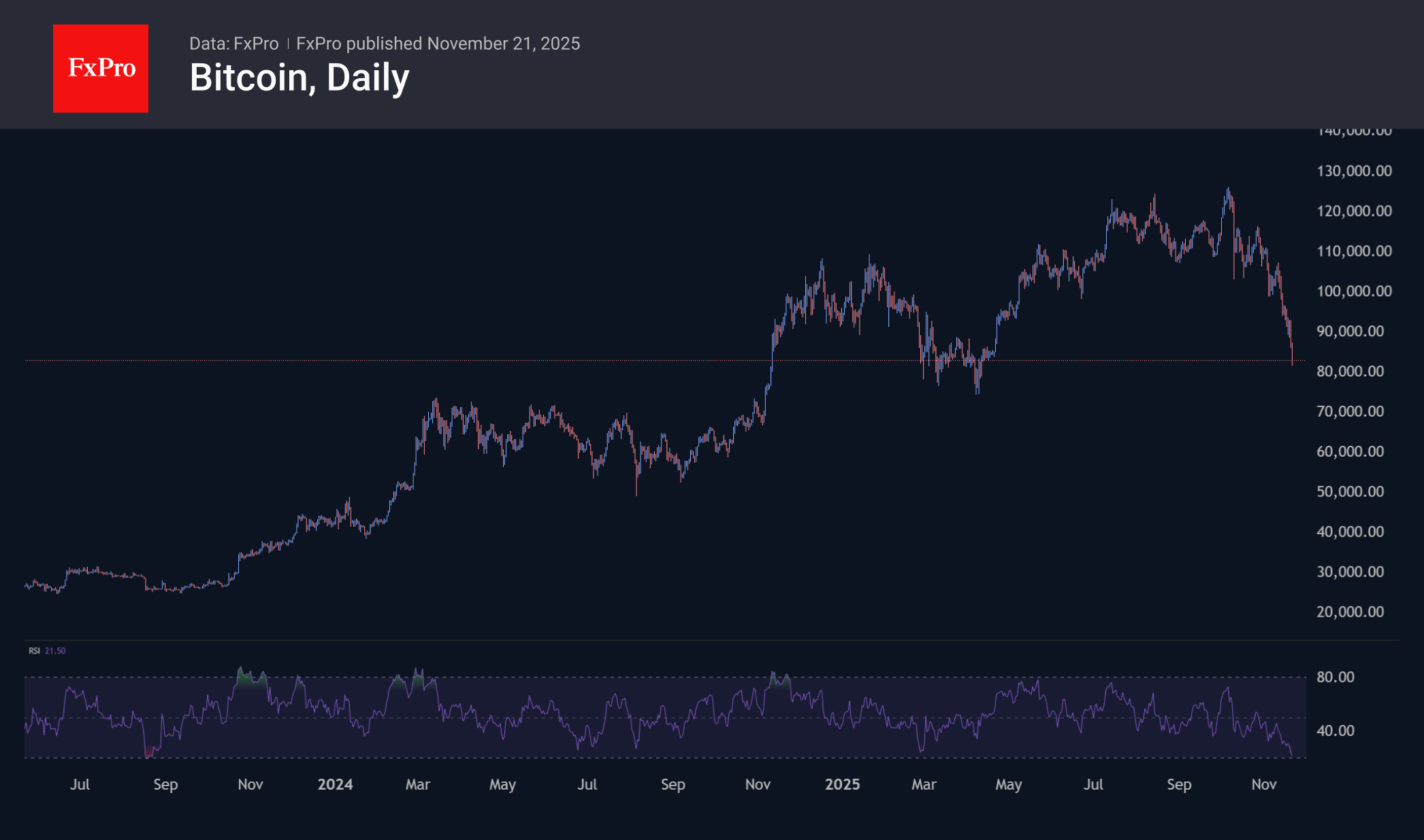Click the 100,000.00 price axis label
1424x840 pixels.
click(1353, 291)
